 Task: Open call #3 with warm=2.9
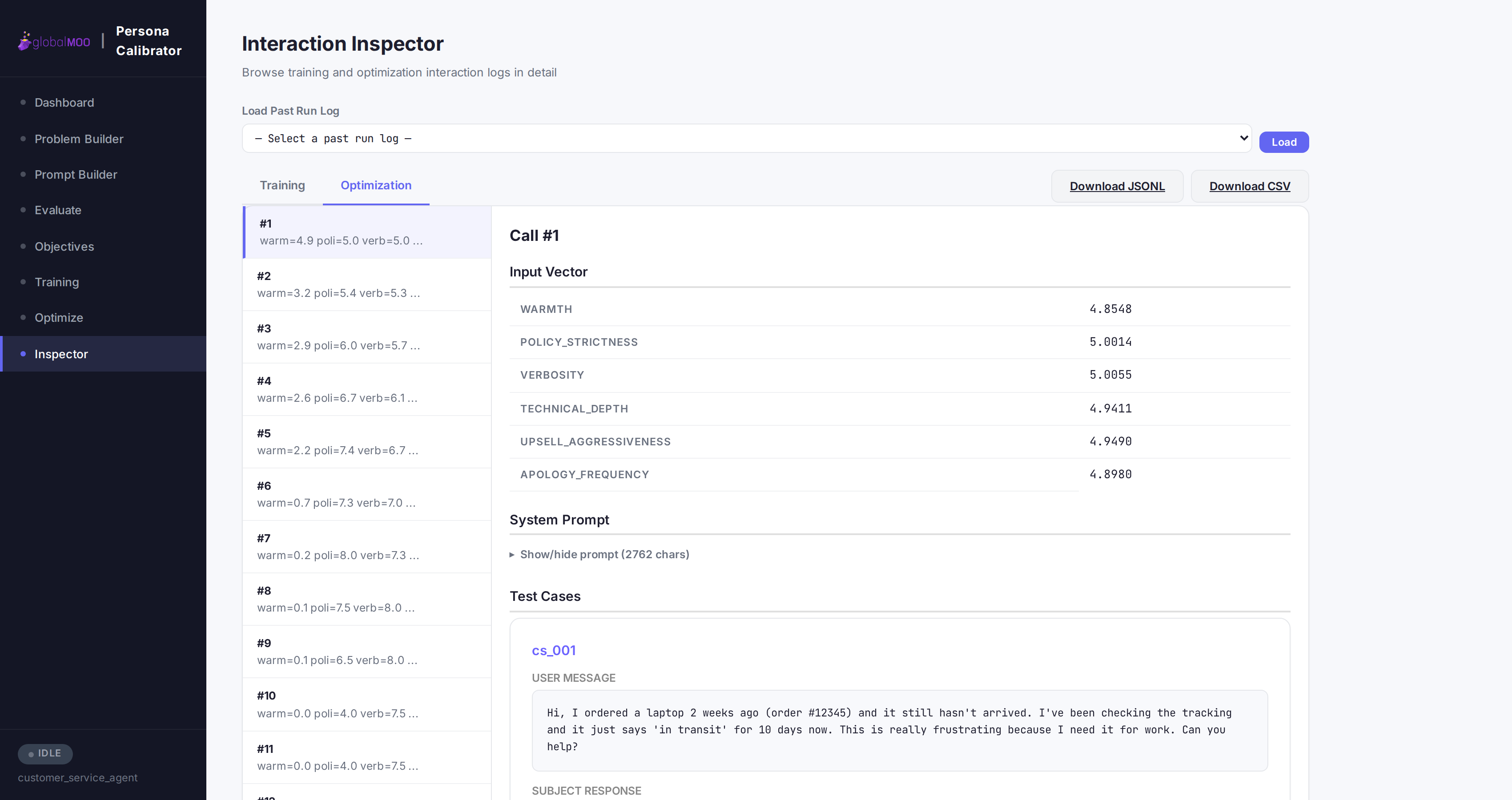click(x=367, y=337)
